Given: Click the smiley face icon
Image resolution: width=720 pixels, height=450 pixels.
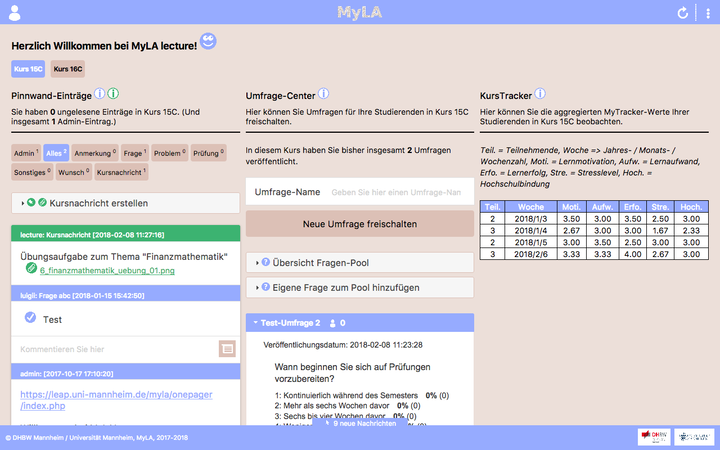Looking at the screenshot, I should (x=208, y=41).
